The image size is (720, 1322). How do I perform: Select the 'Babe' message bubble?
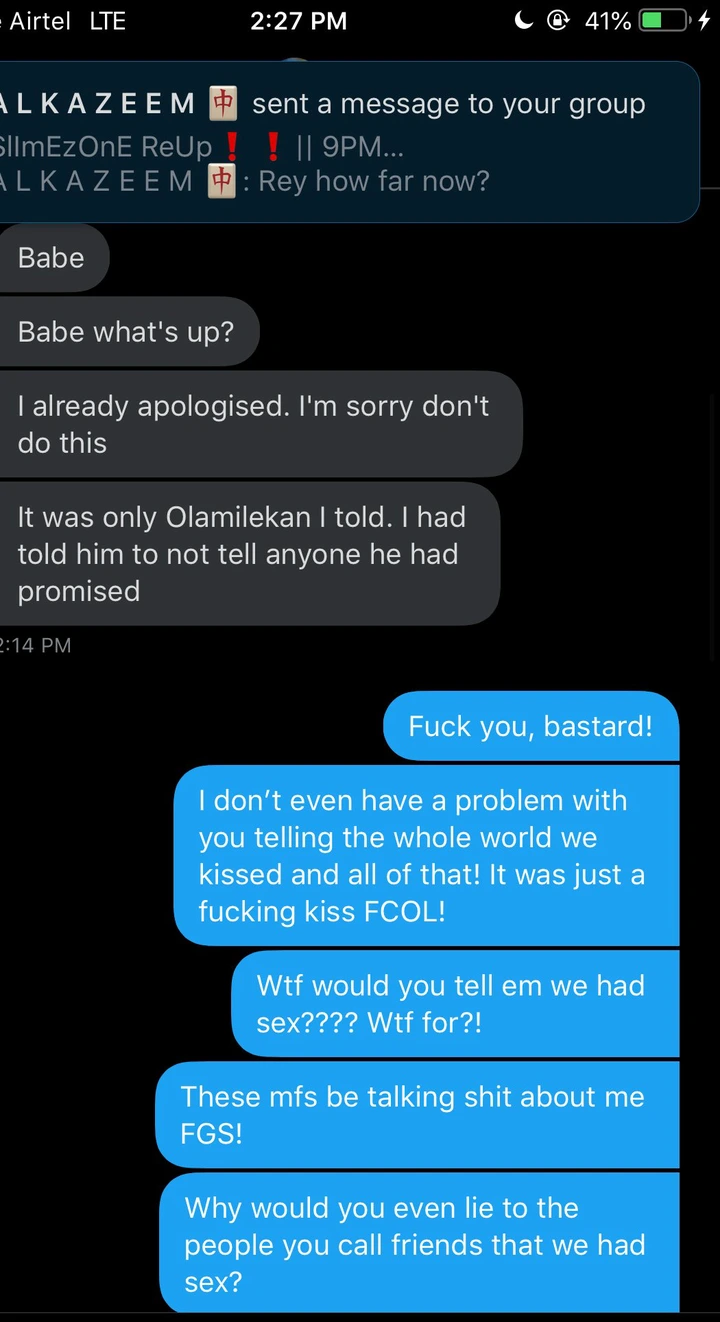pos(52,258)
